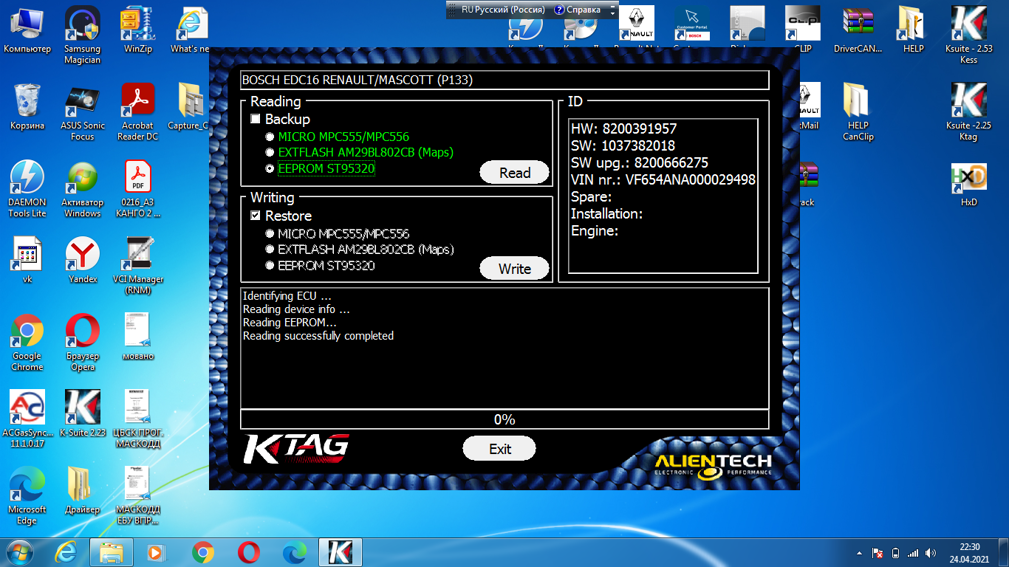The height and width of the screenshot is (567, 1009).
Task: Open Chrome from the taskbar
Action: click(203, 553)
